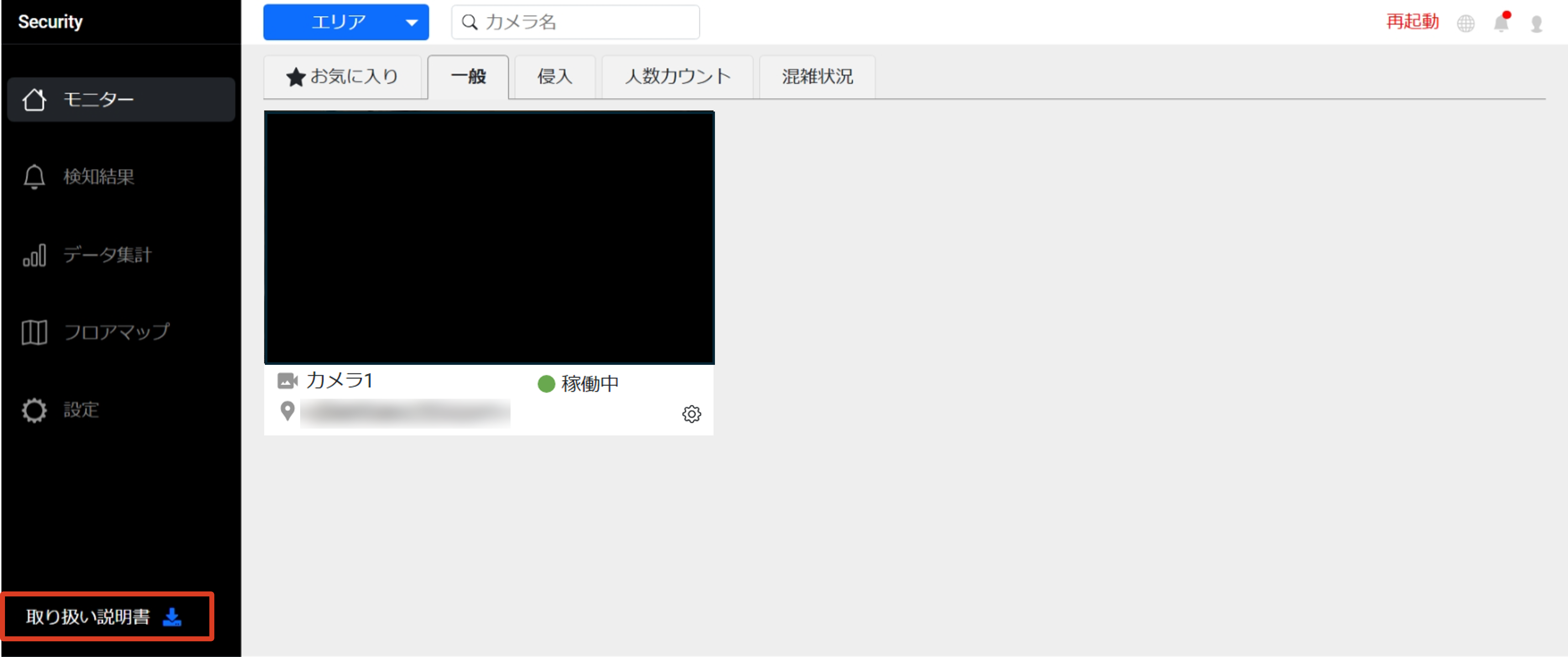Click the map icon for フロアマップ
Image resolution: width=1568 pixels, height=657 pixels.
(34, 332)
